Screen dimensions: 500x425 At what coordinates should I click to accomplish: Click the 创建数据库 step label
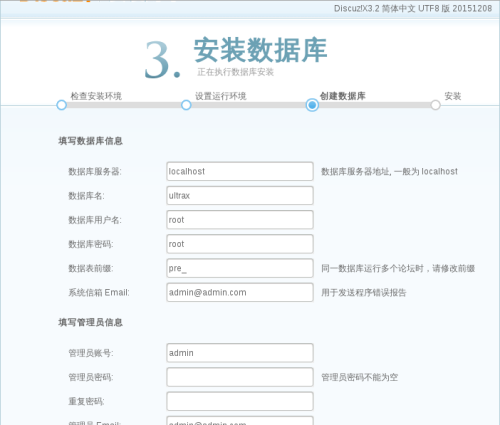point(343,96)
